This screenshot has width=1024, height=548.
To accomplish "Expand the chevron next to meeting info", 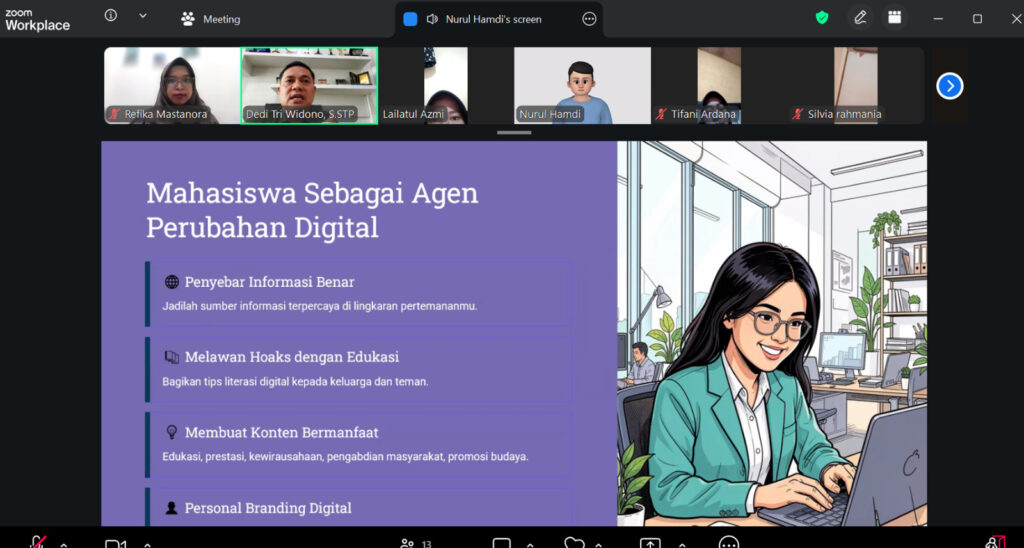I will pyautogui.click(x=143, y=16).
